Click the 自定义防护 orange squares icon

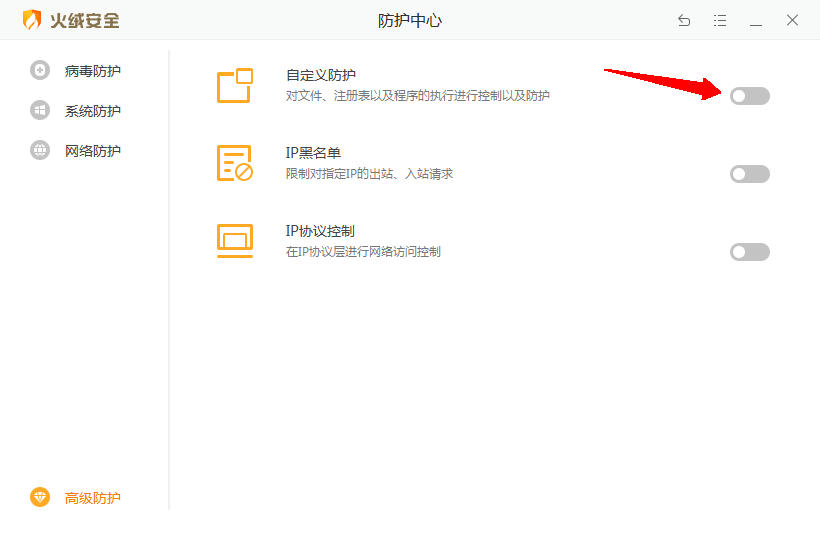tap(235, 86)
